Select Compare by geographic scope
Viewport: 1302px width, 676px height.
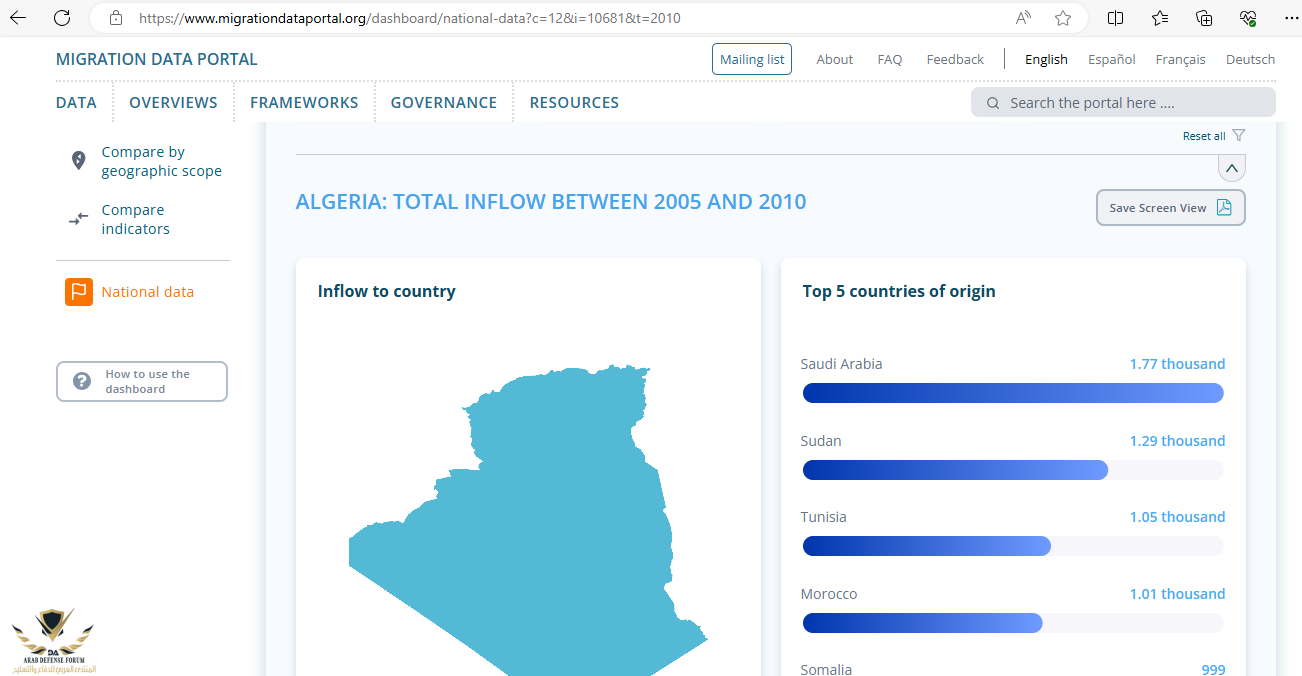click(162, 161)
